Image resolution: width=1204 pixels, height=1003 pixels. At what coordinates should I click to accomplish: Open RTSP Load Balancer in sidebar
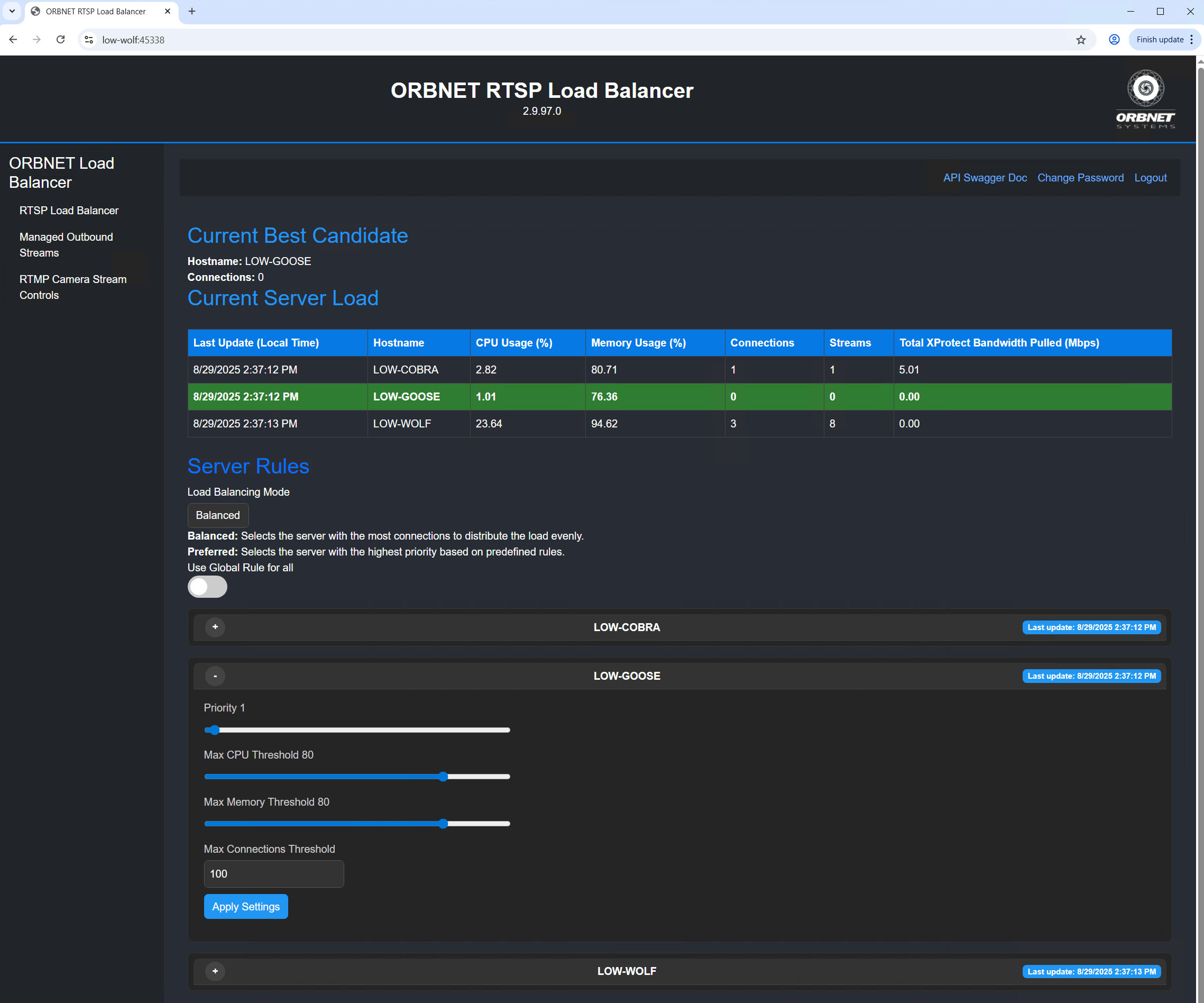tap(69, 211)
